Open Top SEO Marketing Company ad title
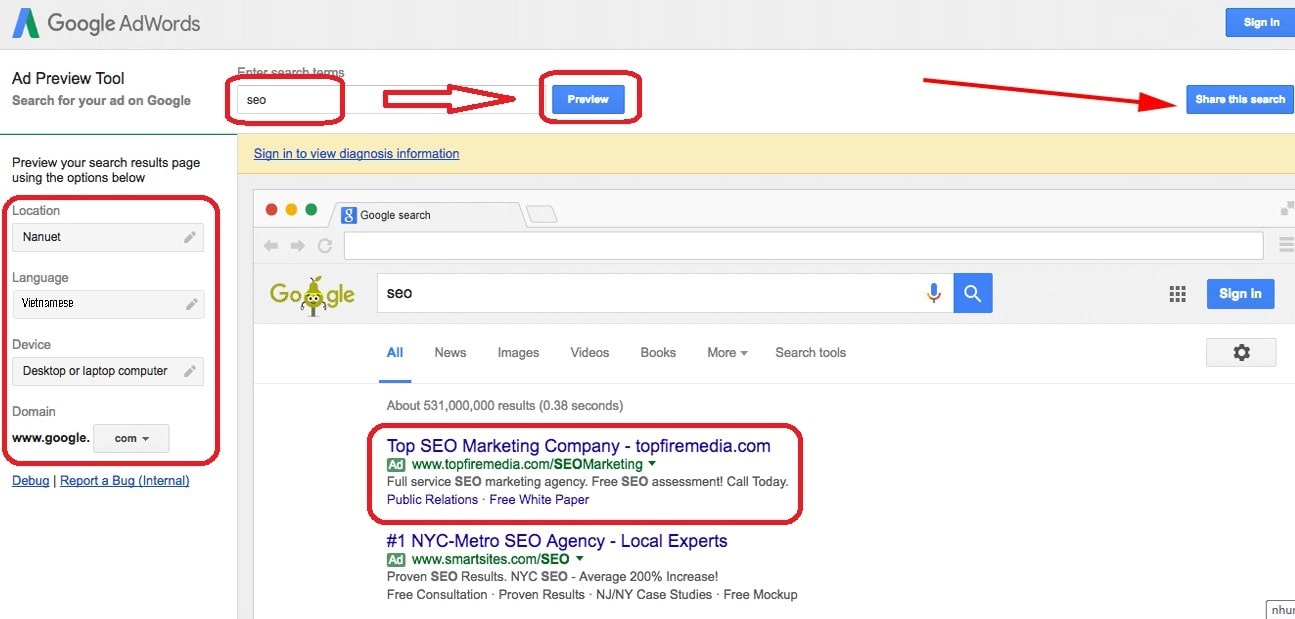Viewport: 1295px width, 619px height. pos(579,446)
